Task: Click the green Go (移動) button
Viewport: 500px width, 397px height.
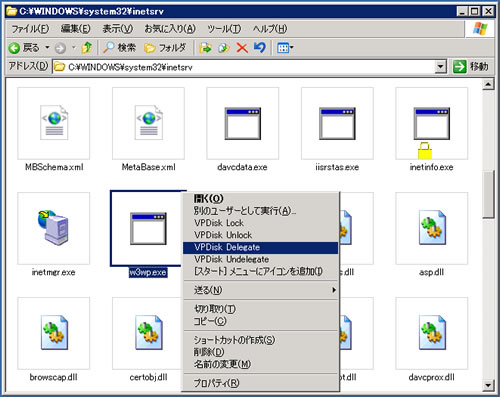Action: pyautogui.click(x=471, y=67)
